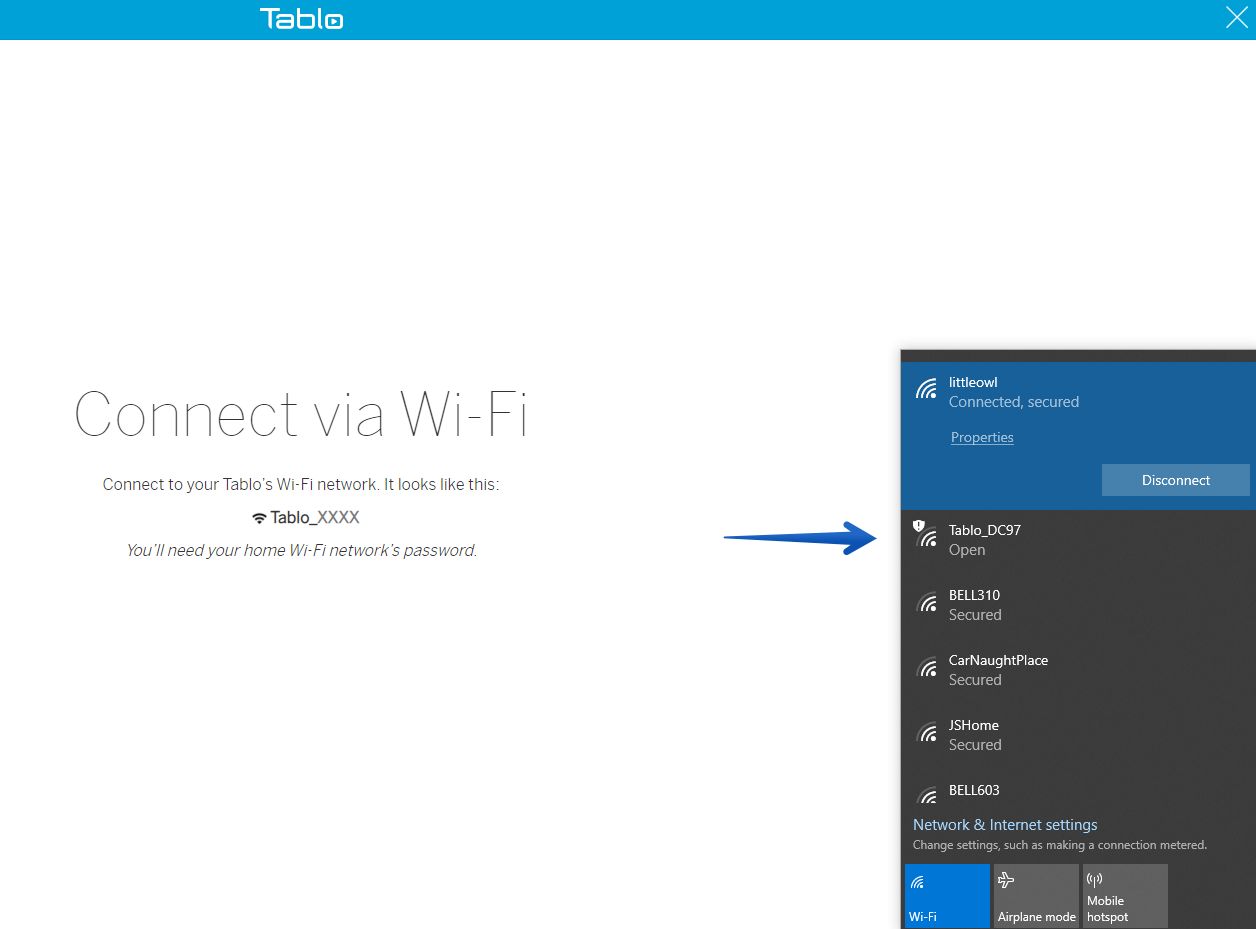1256x929 pixels.
Task: Open Network & Internet settings
Action: point(1005,825)
